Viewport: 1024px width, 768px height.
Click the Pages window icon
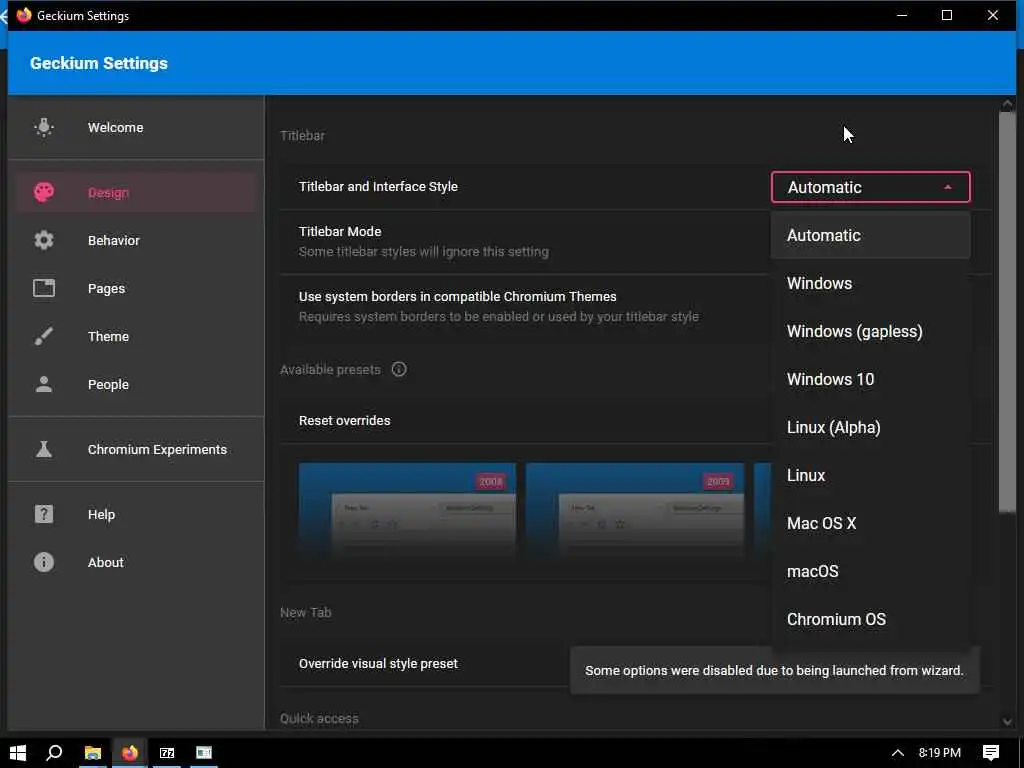44,288
